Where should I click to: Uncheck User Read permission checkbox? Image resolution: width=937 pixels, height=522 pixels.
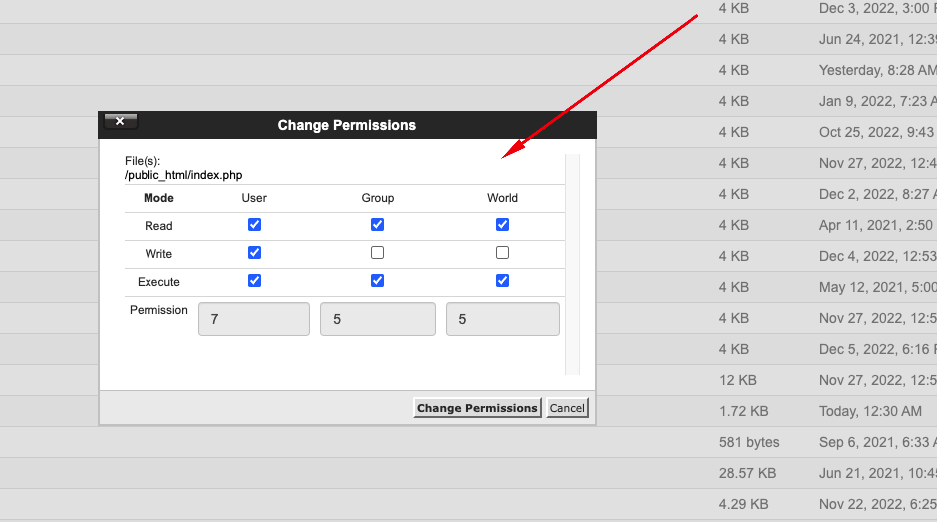(x=255, y=225)
